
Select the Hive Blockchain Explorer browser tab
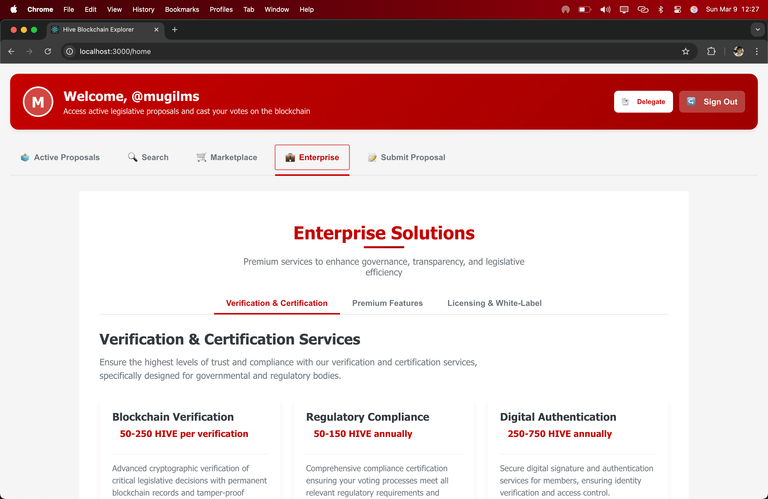[105, 29]
